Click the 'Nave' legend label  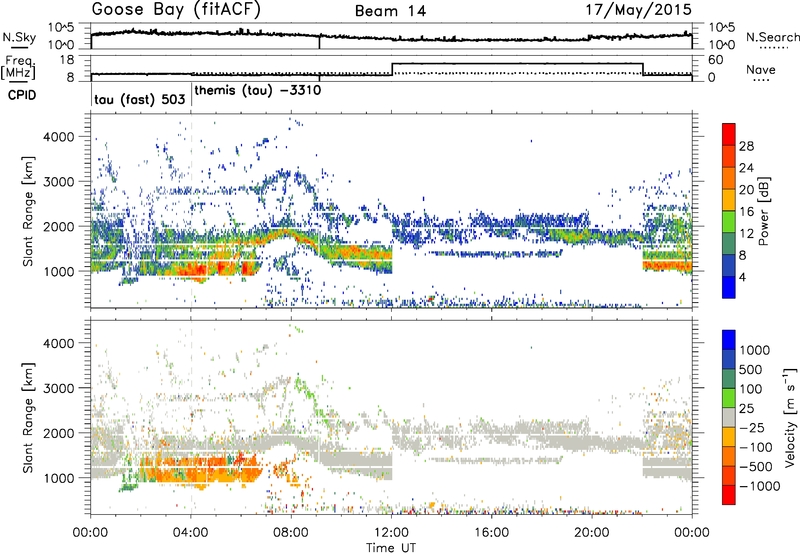761,70
